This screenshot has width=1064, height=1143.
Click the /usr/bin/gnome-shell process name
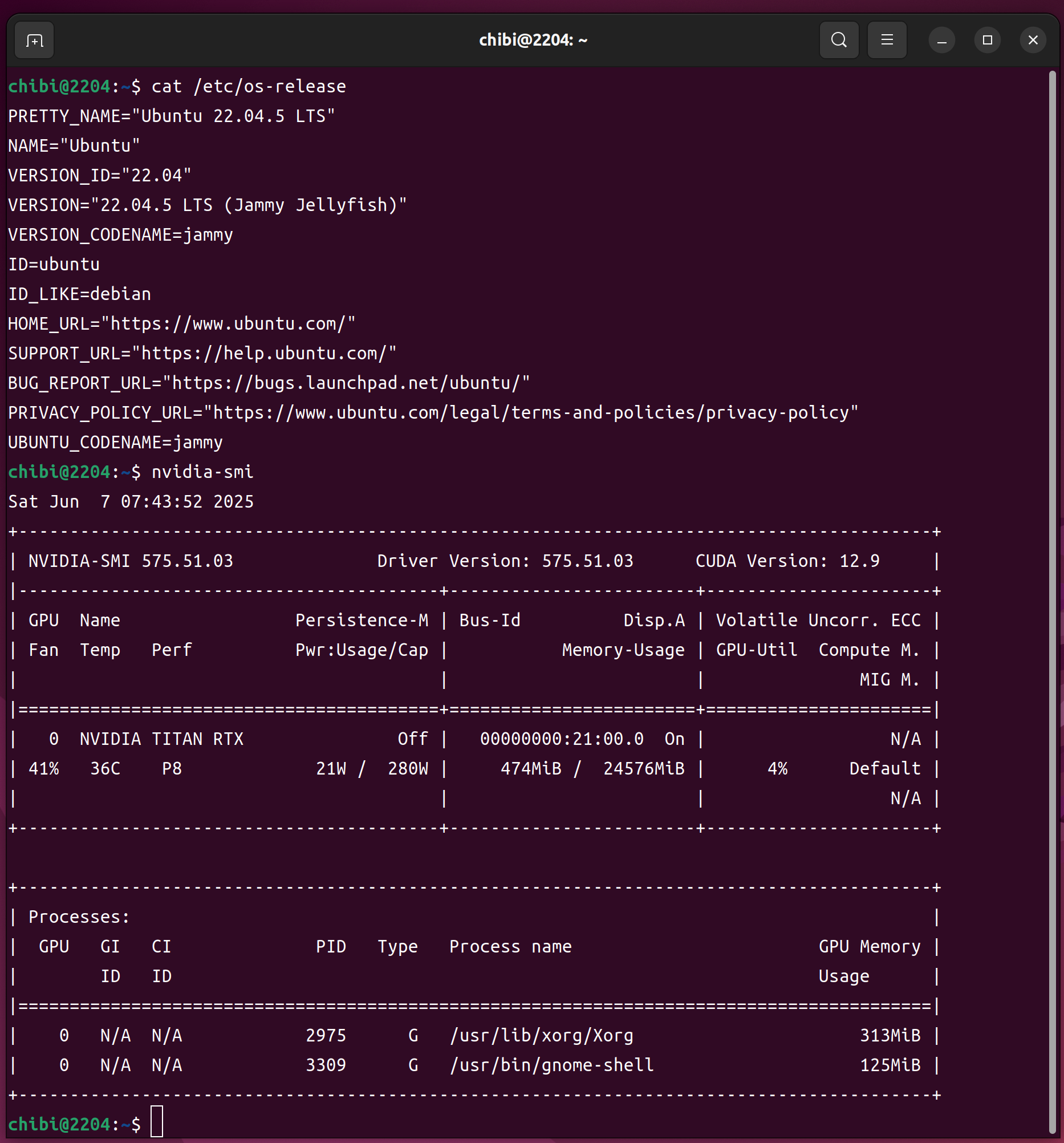point(551,1065)
